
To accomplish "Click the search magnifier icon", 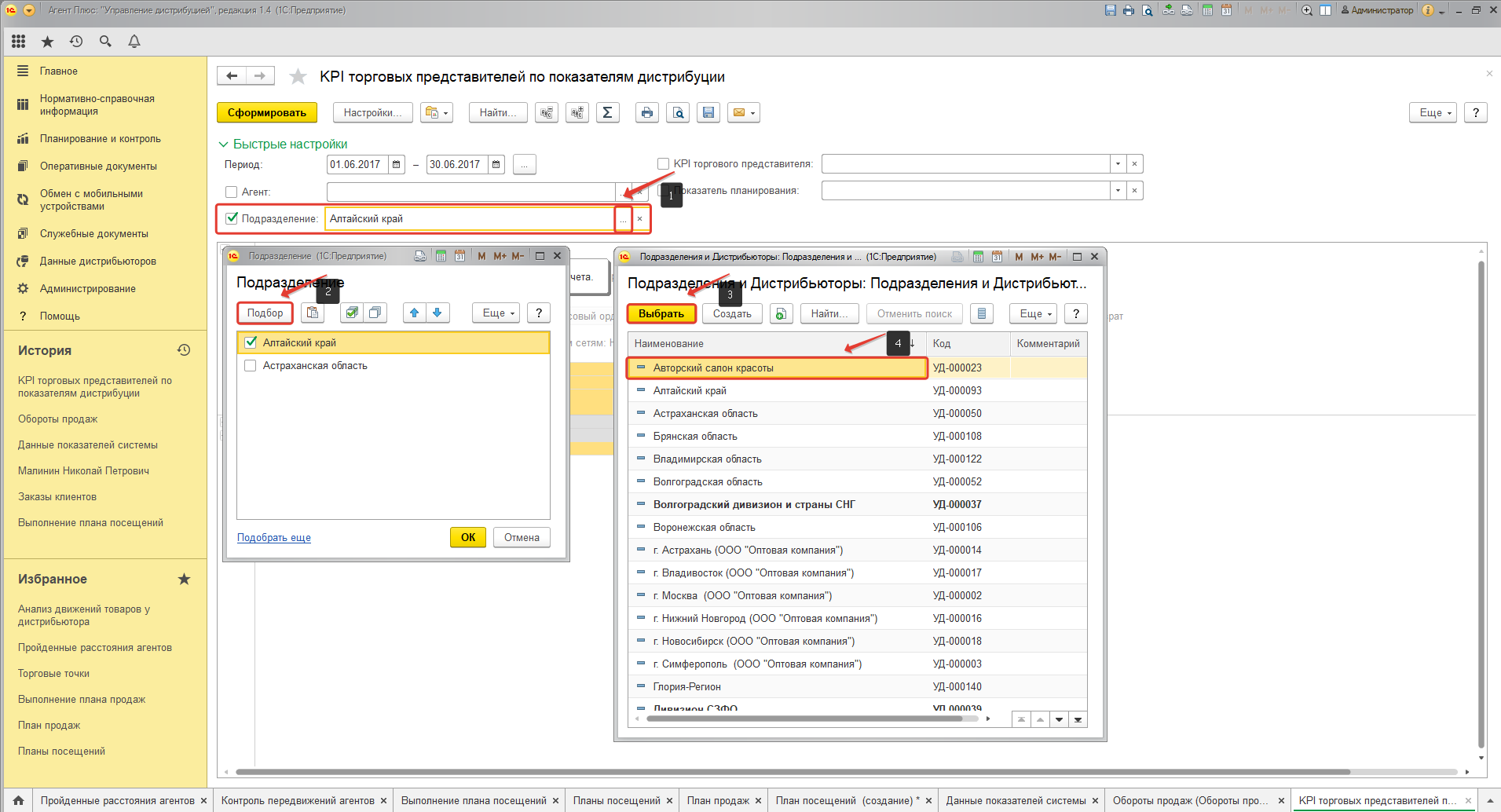I will coord(105,42).
